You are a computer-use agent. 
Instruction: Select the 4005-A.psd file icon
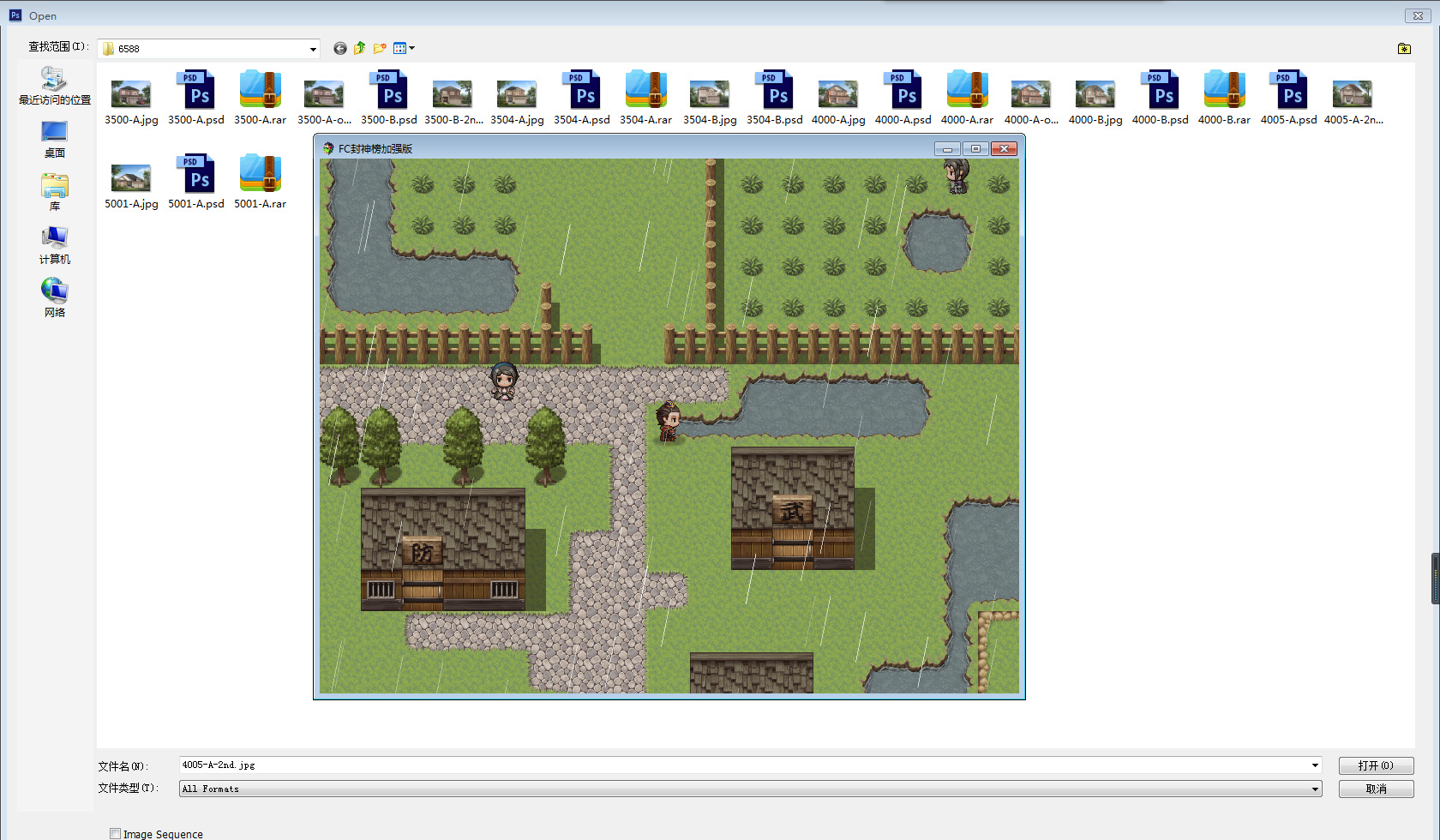(x=1288, y=90)
